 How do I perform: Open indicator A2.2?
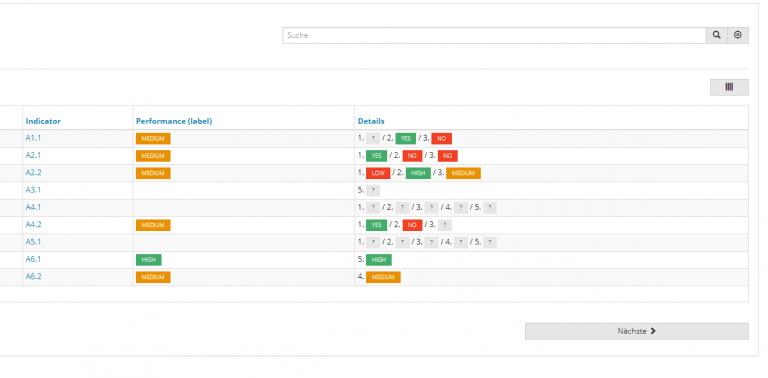click(33, 173)
